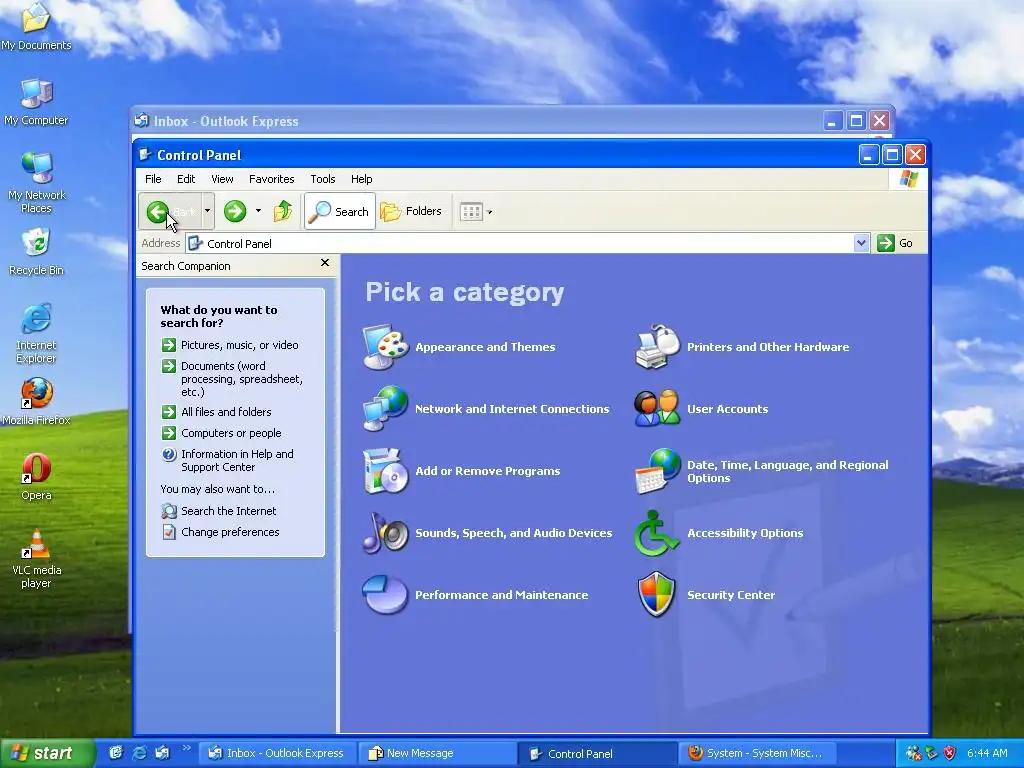Expand the Forward button history dropdown
Screen dimensions: 1024x768
click(x=259, y=211)
